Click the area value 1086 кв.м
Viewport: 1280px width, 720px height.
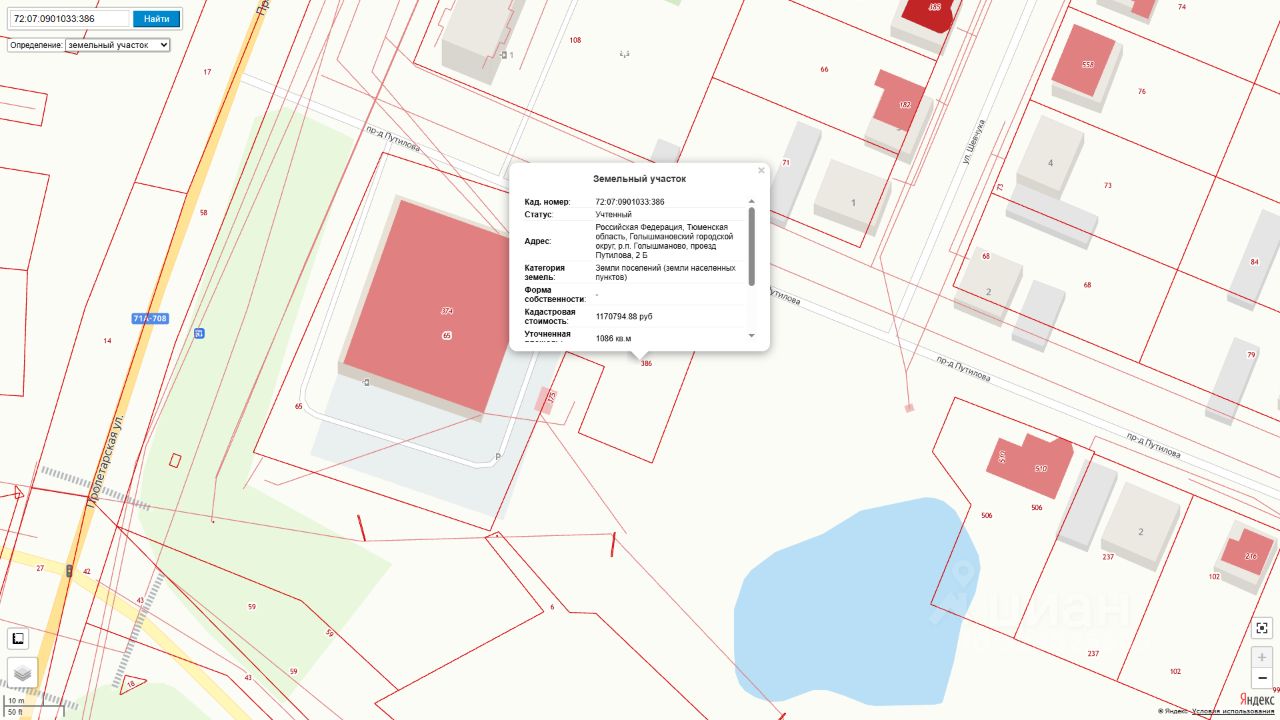click(613, 338)
